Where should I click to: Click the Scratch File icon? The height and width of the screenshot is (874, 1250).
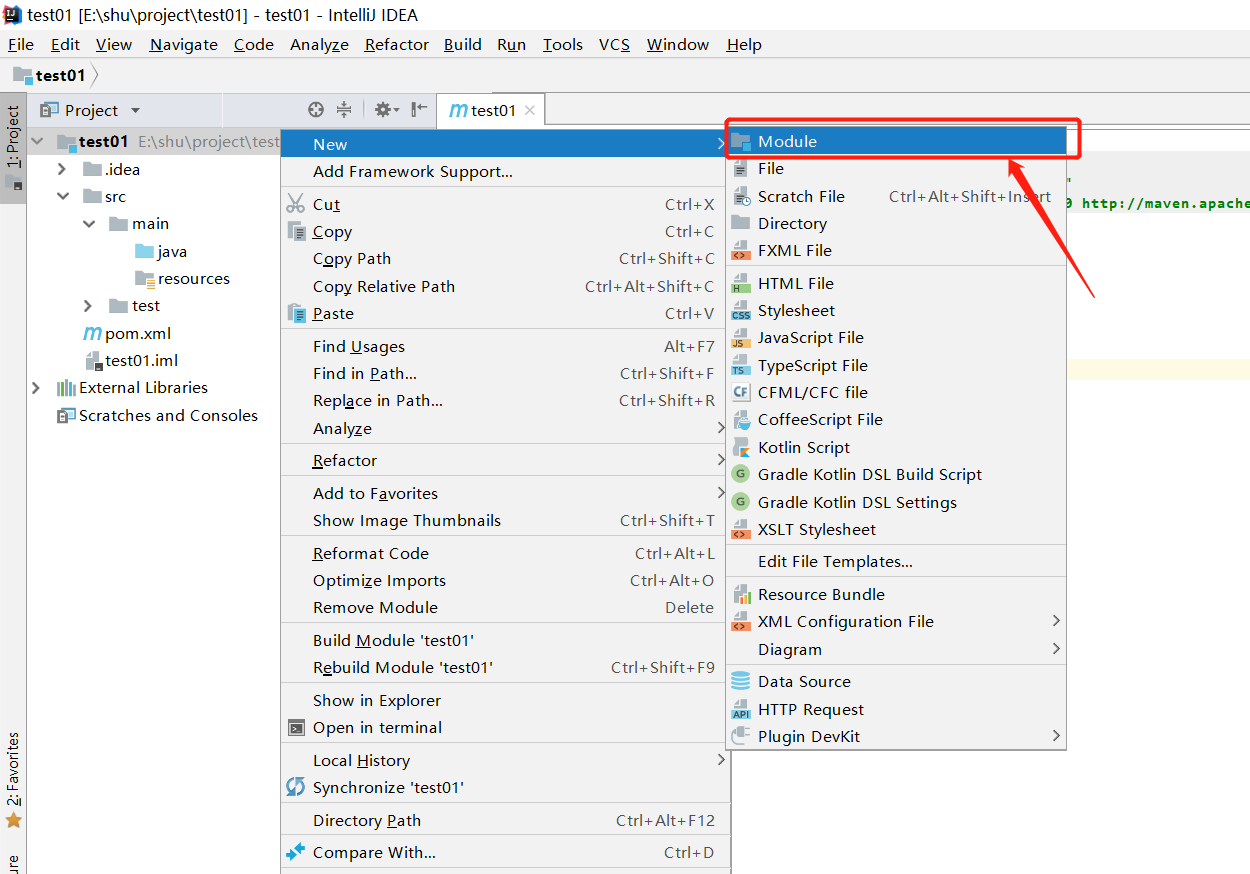coord(741,196)
